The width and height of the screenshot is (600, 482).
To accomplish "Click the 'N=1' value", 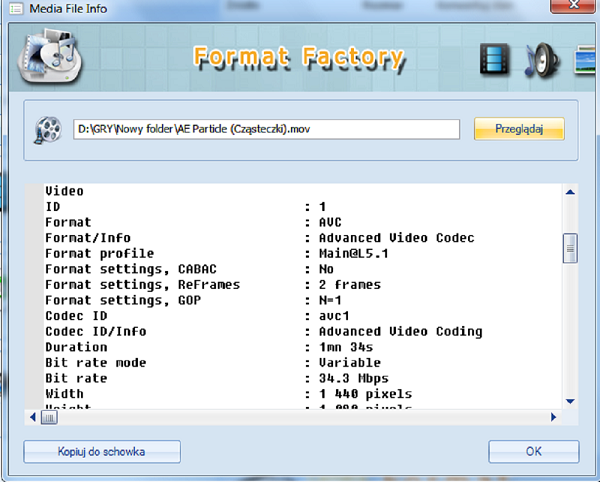I will 330,300.
